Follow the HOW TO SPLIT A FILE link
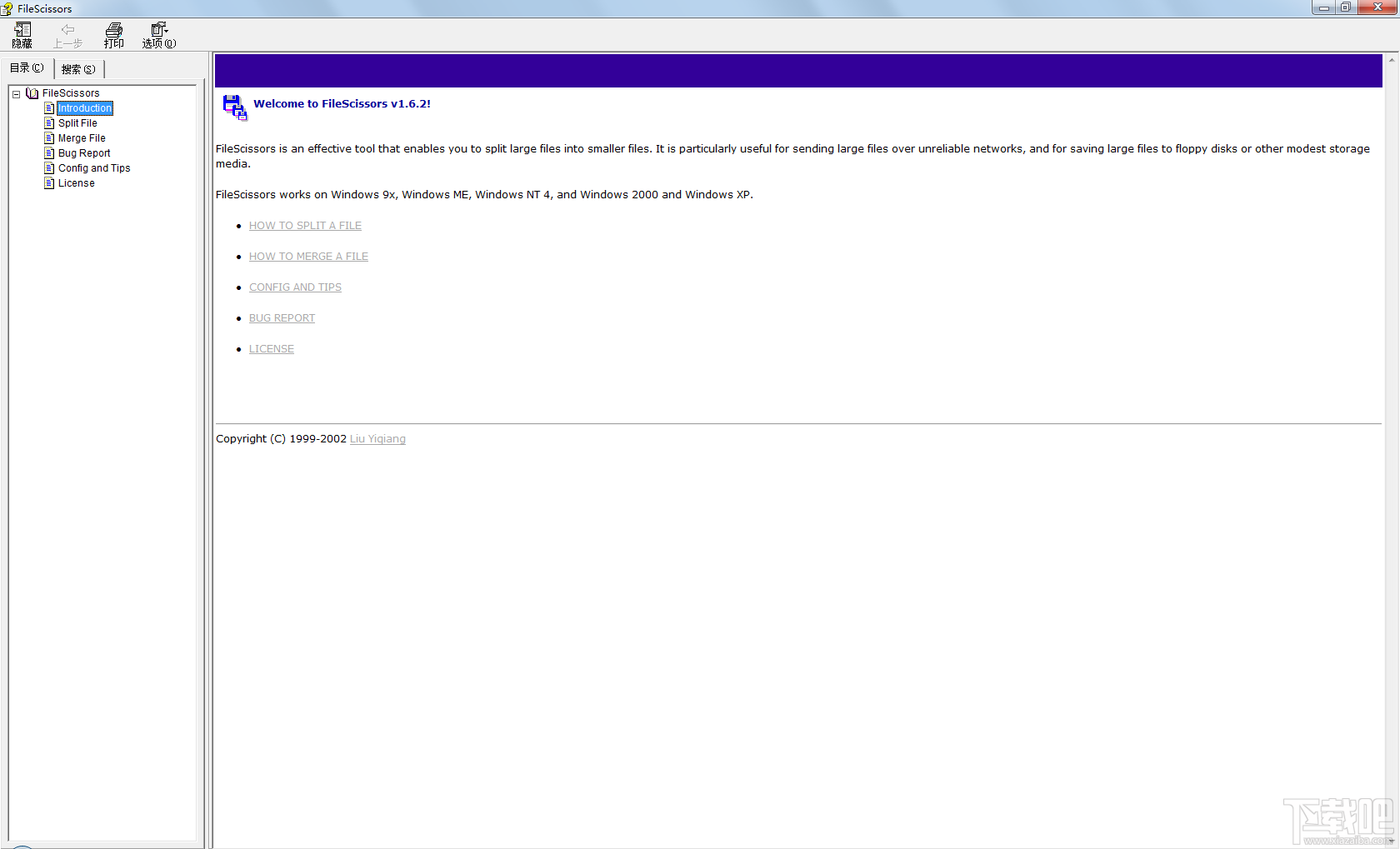The image size is (1400, 849). point(305,226)
